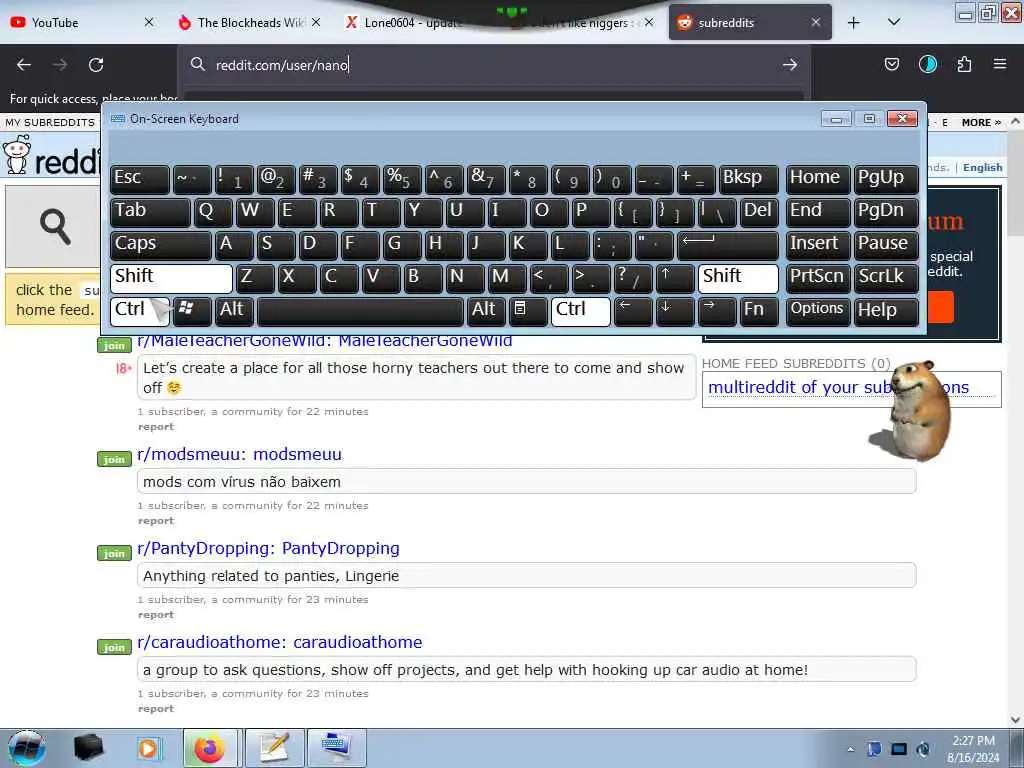Report the caraudioathome subreddit

(x=155, y=709)
